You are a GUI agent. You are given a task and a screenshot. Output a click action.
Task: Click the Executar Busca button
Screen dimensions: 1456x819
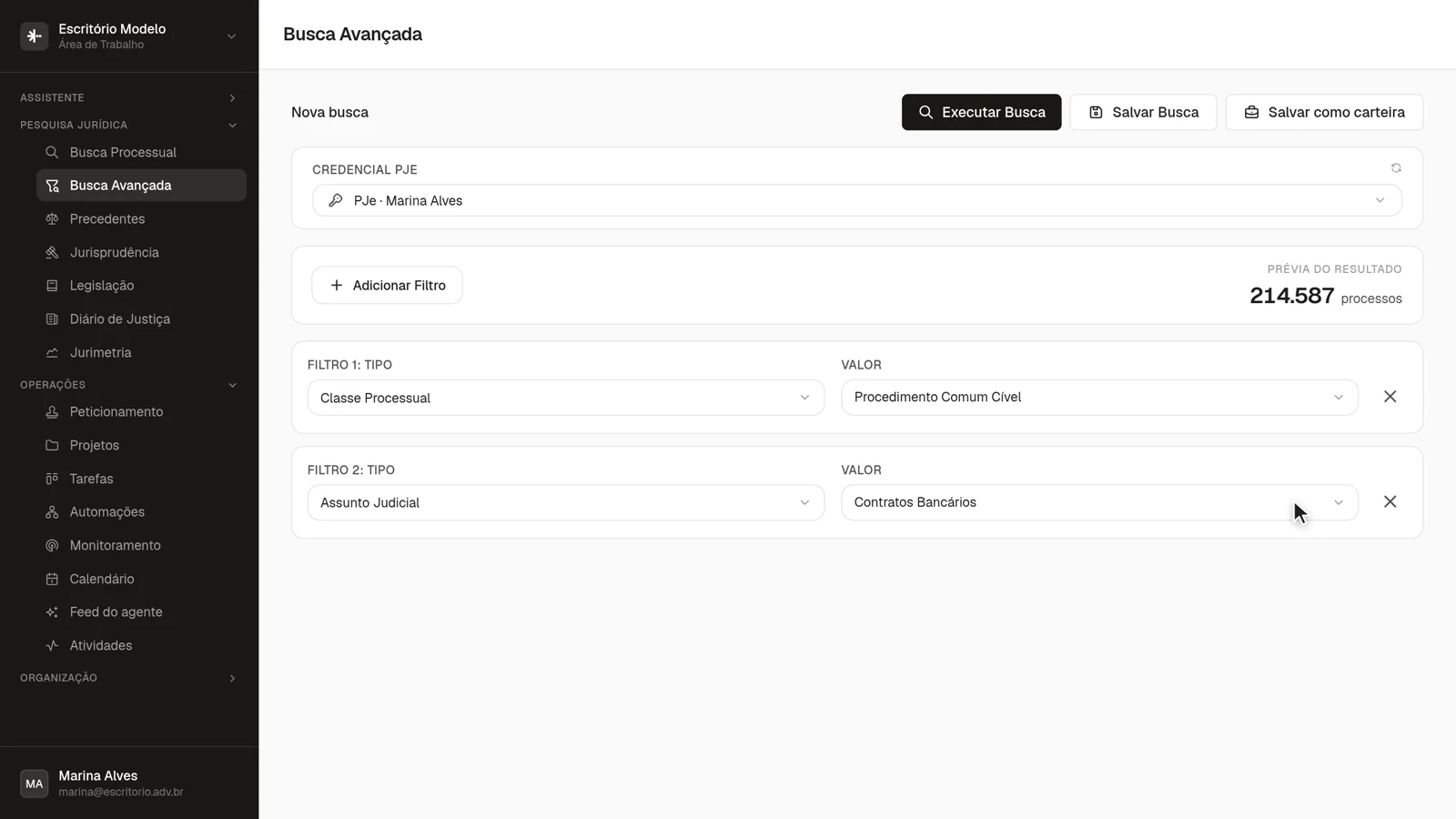pos(981,112)
